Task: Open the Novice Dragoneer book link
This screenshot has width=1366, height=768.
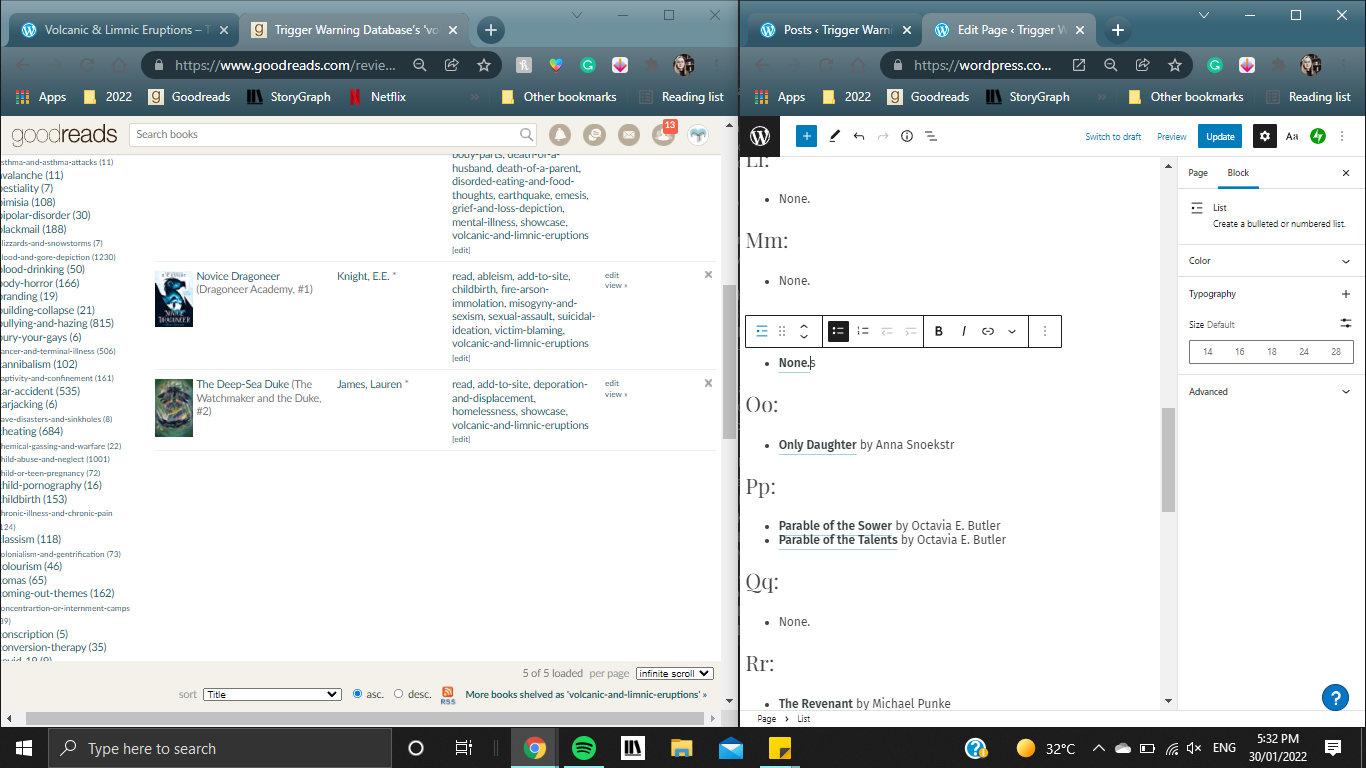Action: 238,276
